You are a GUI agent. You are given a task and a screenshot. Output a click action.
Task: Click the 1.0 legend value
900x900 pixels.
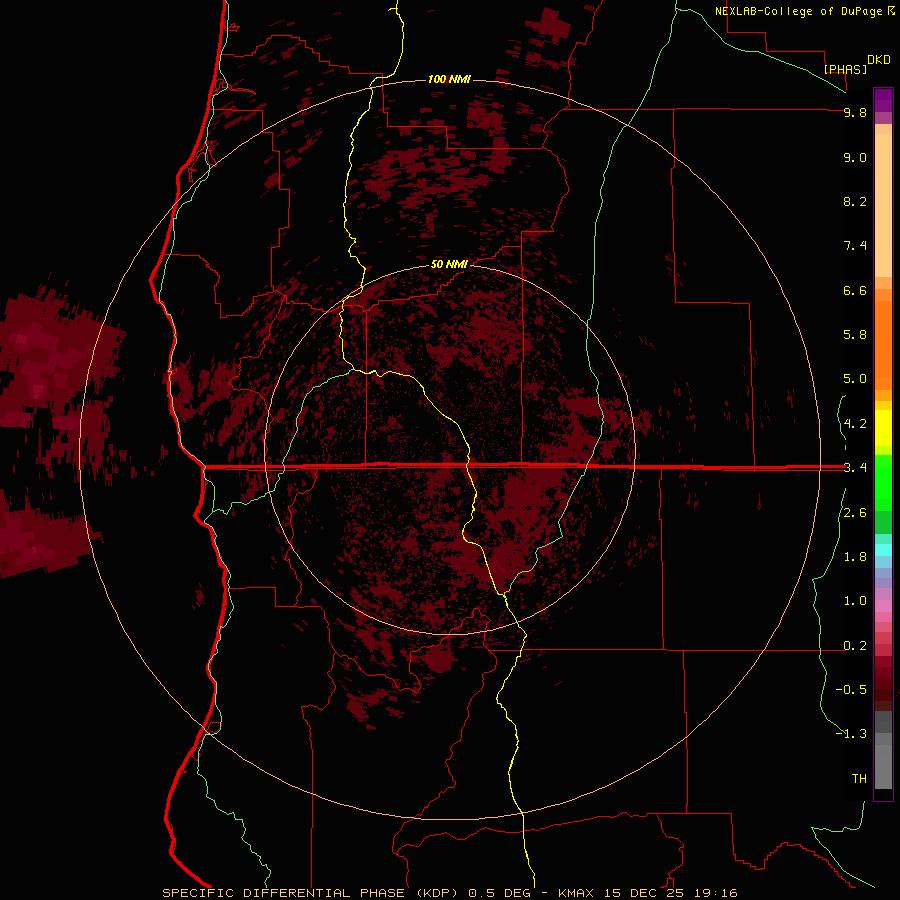click(855, 601)
